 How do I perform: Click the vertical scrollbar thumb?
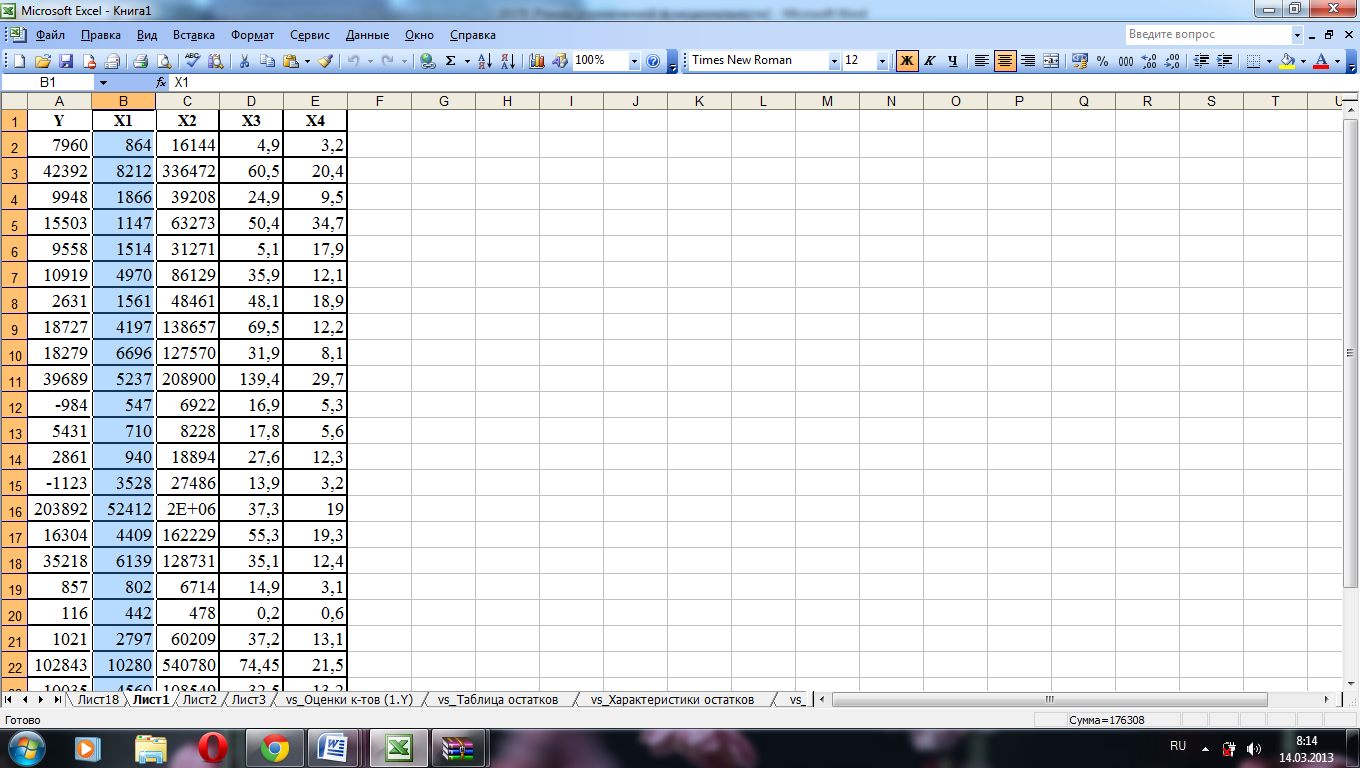1350,351
